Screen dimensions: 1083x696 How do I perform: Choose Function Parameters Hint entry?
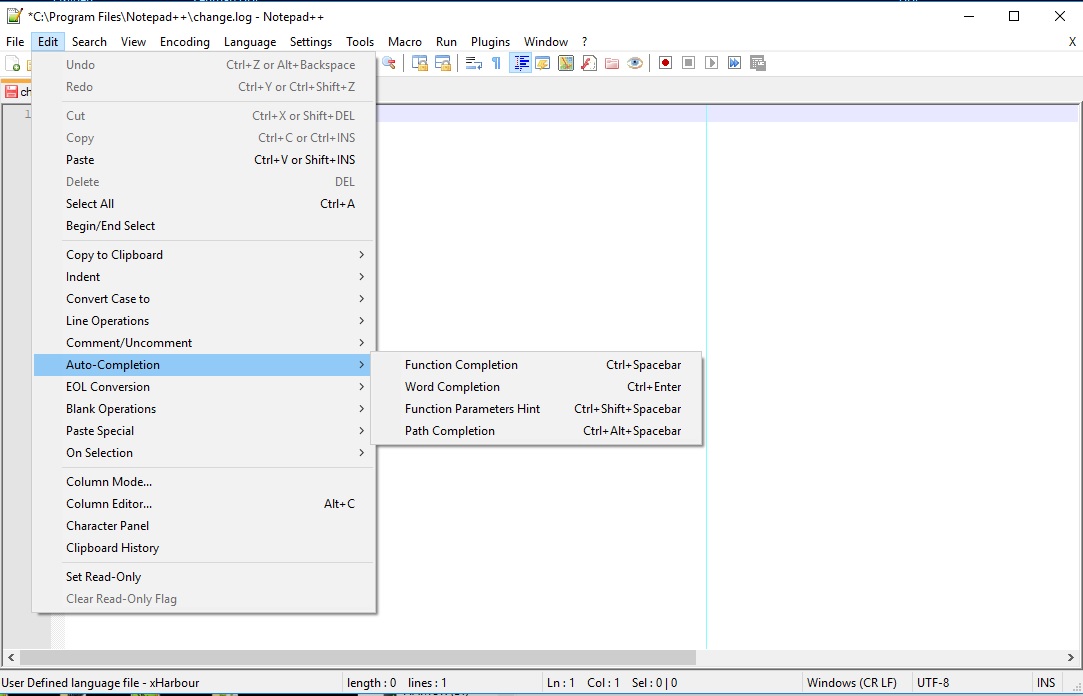pos(536,409)
